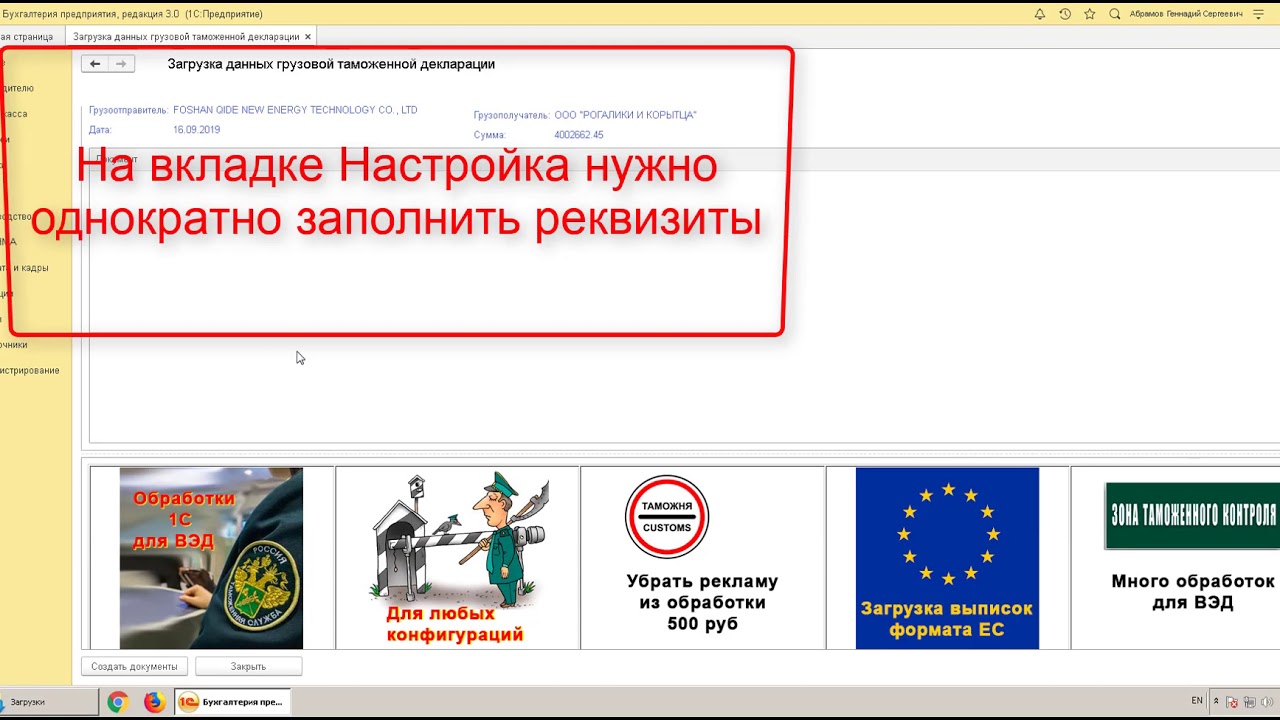Image resolution: width=1280 pixels, height=720 pixels.
Task: Open notifications bell in title bar
Action: tap(1039, 14)
